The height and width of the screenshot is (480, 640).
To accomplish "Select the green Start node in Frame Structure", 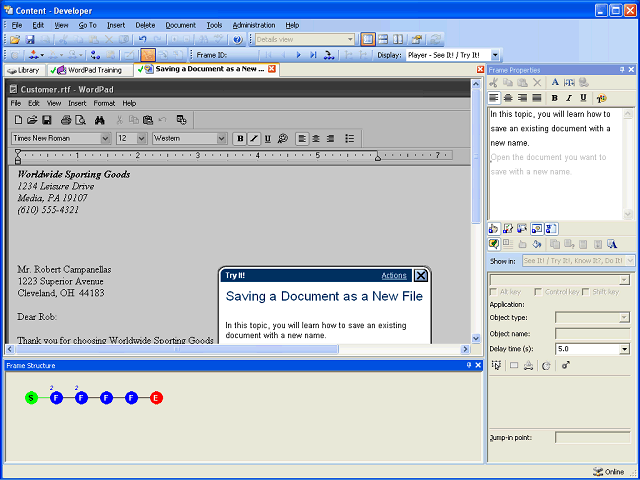I will (31, 398).
